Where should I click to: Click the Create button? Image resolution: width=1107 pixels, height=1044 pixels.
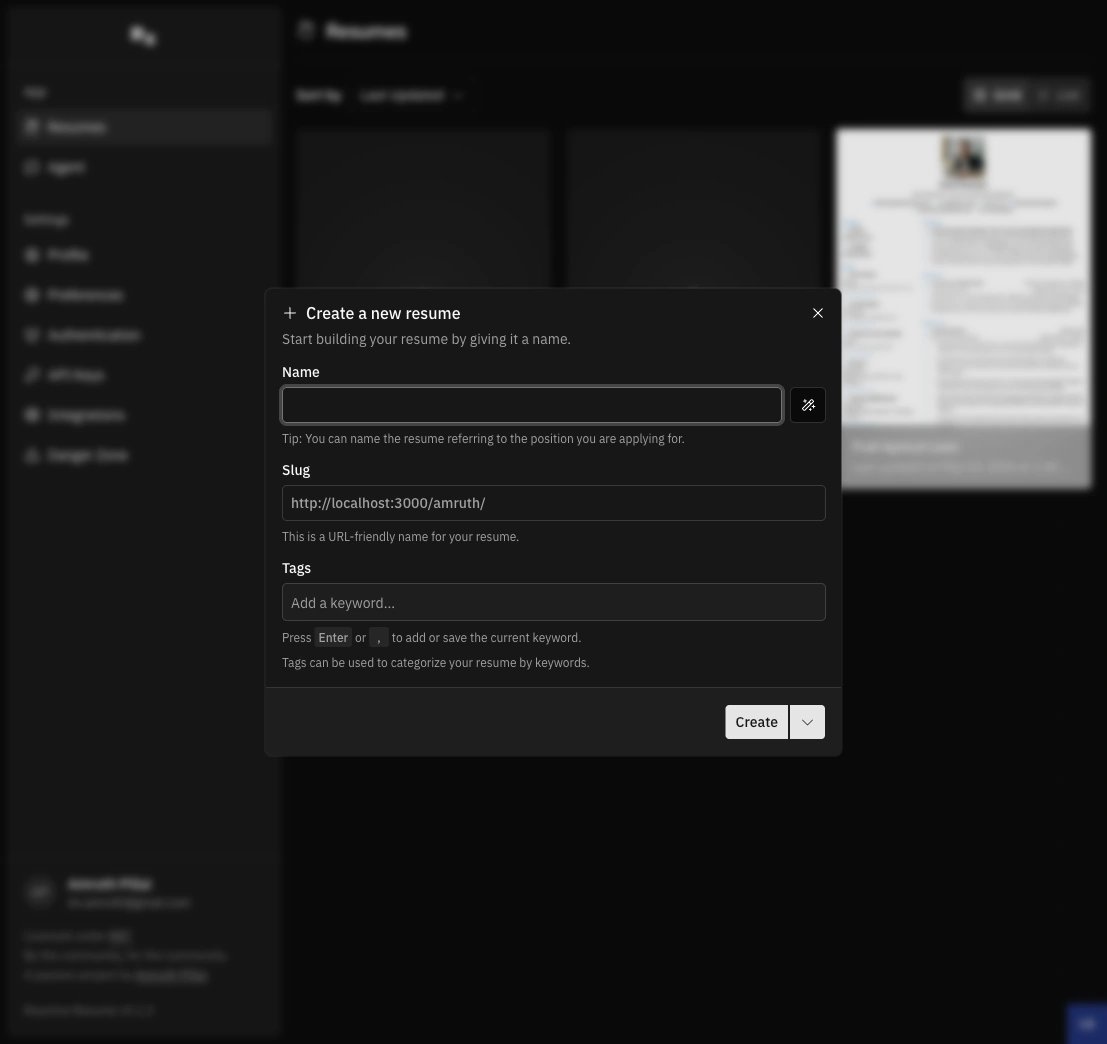pyautogui.click(x=756, y=722)
